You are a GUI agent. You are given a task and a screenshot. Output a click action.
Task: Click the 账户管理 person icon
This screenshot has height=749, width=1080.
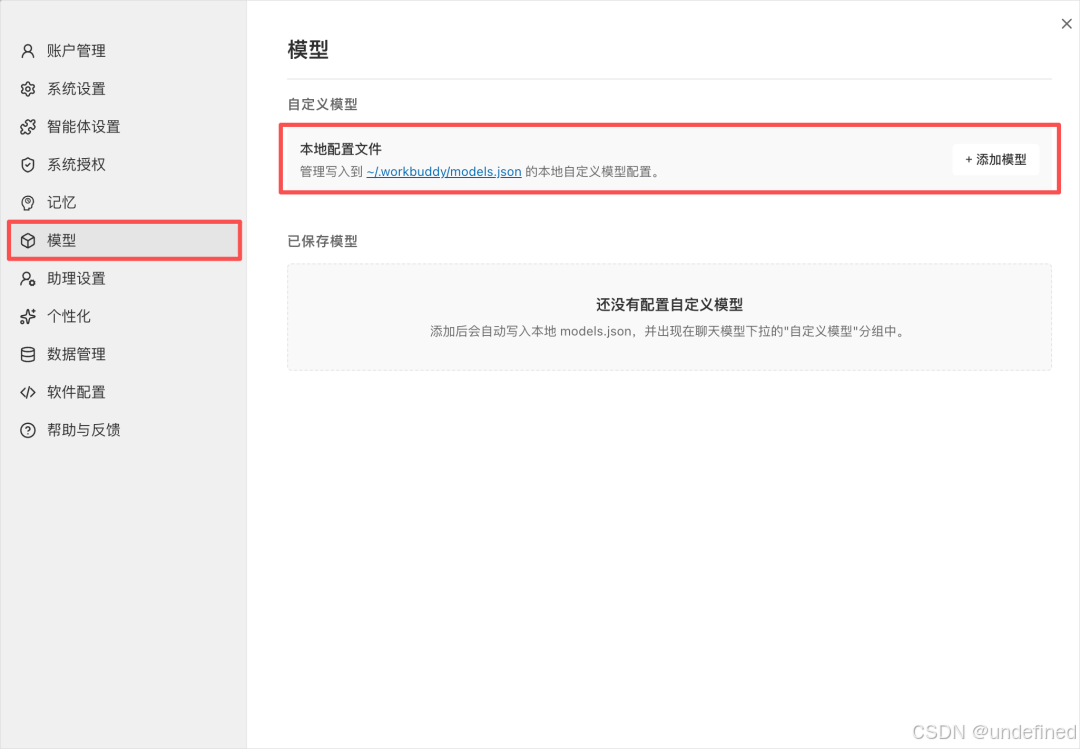28,51
